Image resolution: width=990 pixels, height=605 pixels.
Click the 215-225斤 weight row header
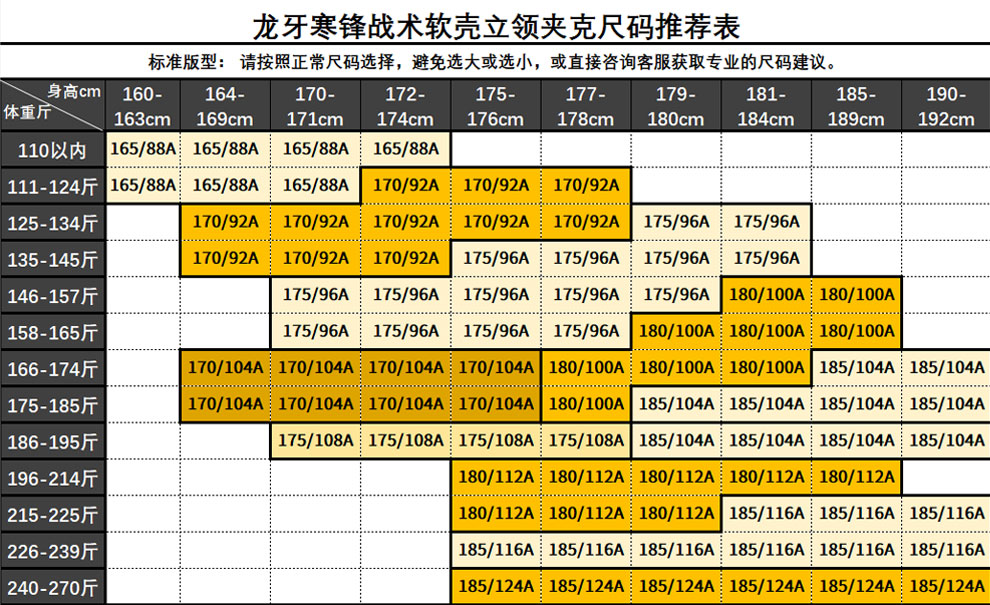(52, 515)
